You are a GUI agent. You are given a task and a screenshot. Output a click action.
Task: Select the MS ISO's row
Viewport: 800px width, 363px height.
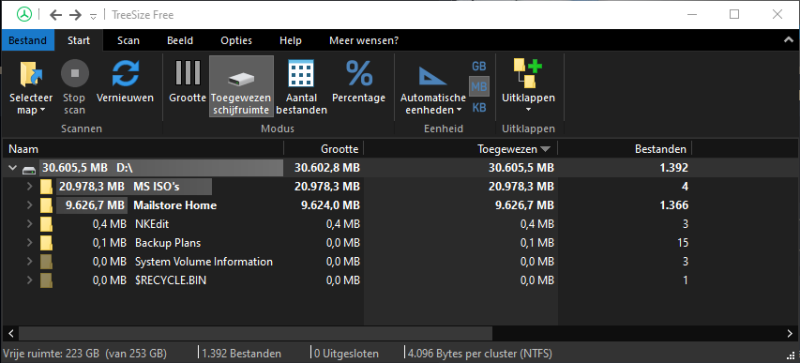400,186
